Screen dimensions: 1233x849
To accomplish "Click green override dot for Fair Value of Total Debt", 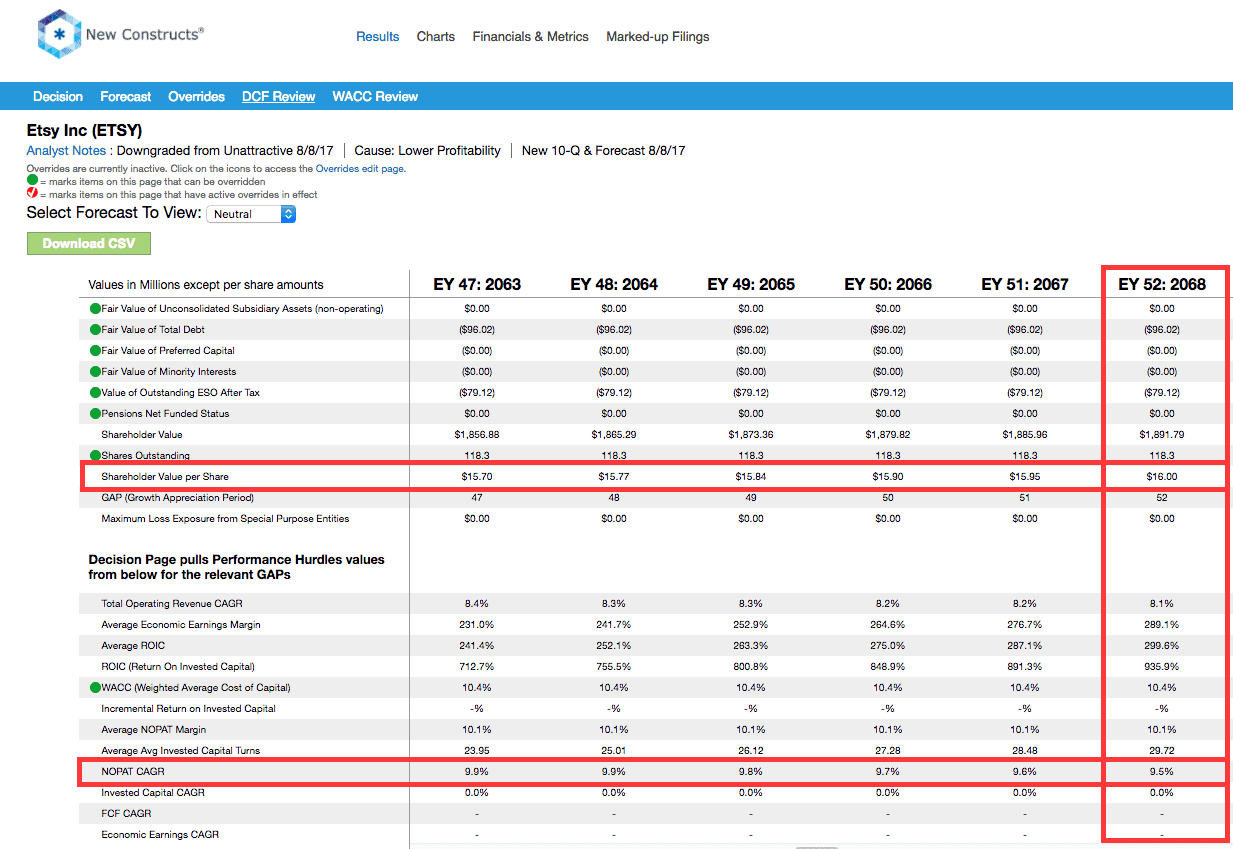I will pos(95,330).
